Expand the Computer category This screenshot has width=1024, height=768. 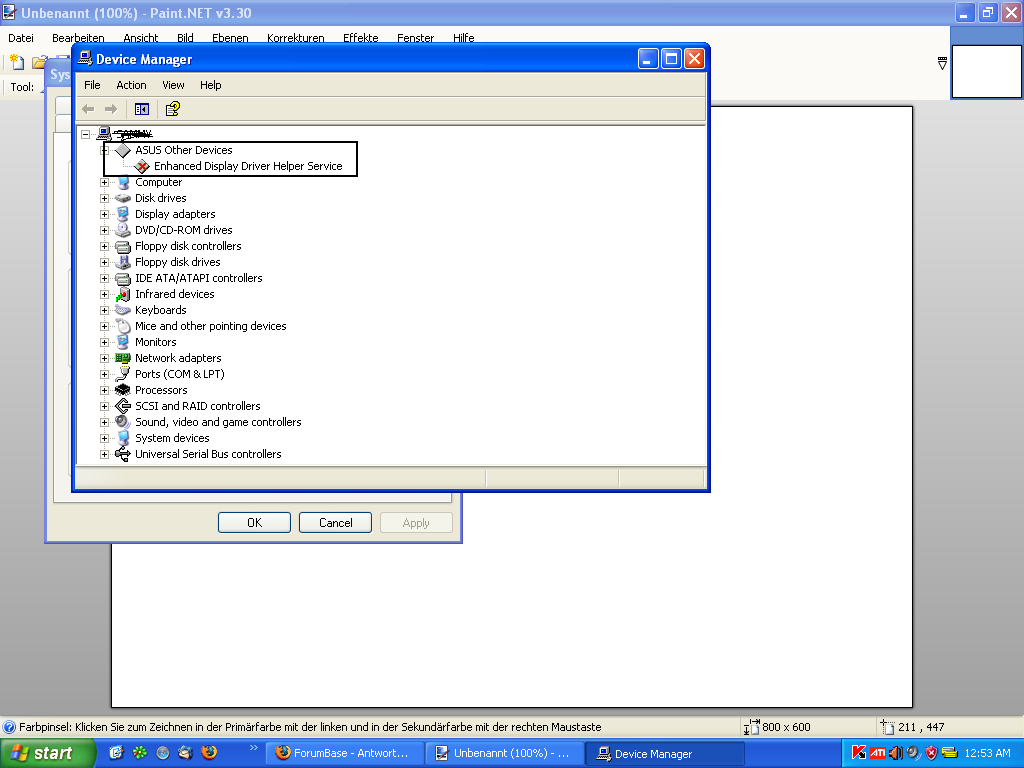click(104, 182)
